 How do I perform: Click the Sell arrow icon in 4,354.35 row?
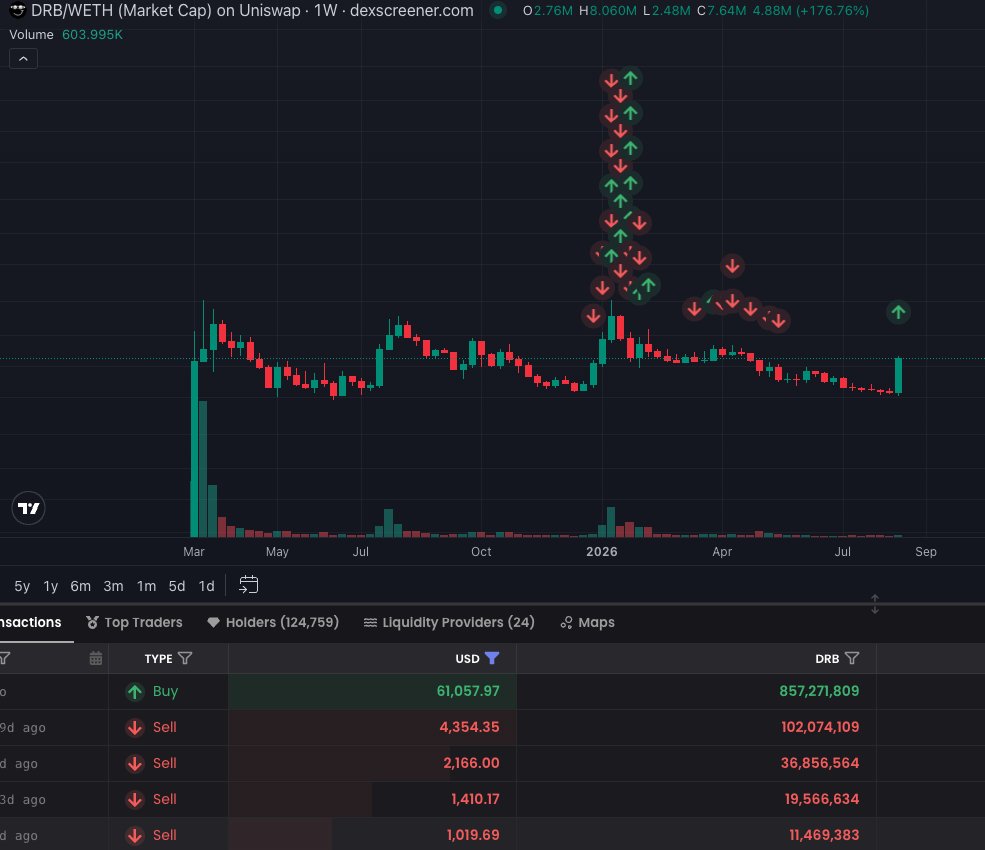tap(134, 727)
